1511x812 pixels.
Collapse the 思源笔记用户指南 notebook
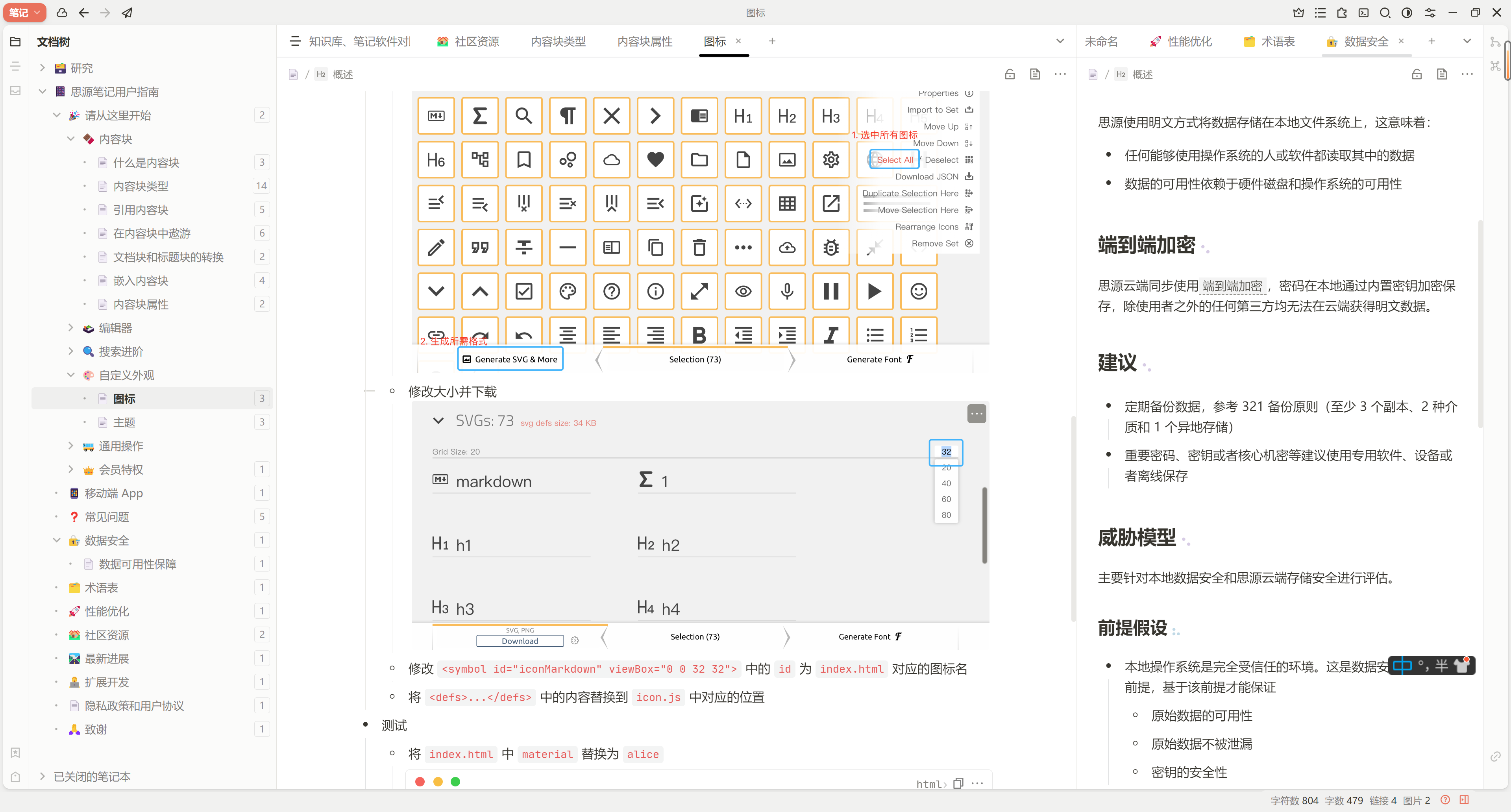click(42, 92)
